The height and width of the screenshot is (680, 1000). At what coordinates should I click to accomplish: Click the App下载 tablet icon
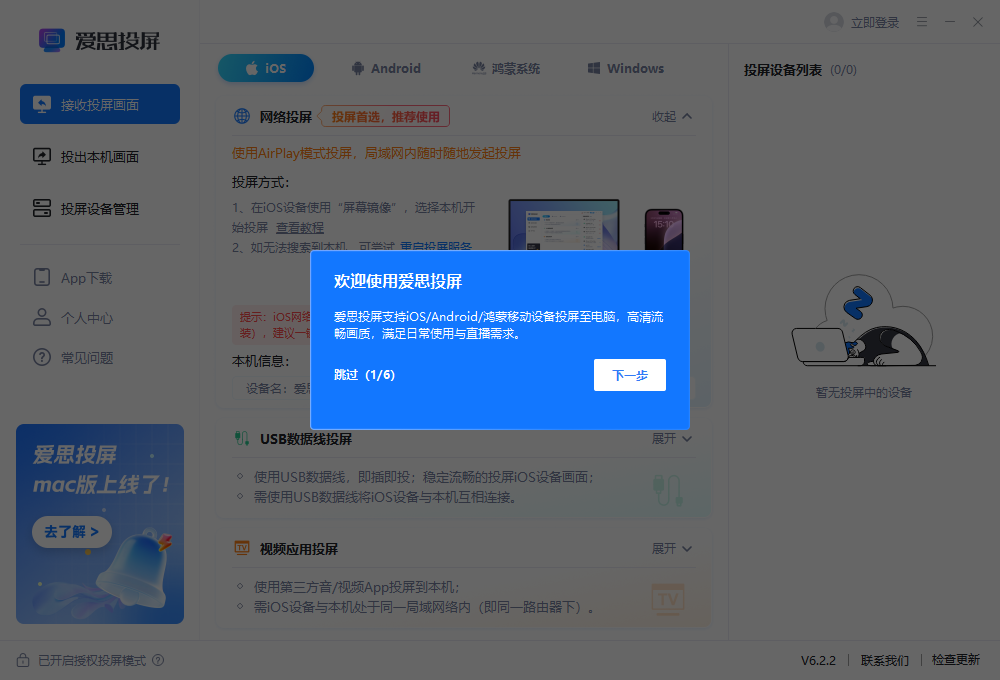42,277
